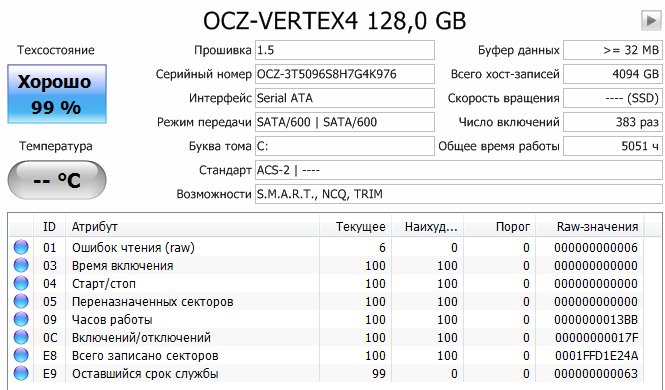Viewport: 665px width, 390px height.
Task: Focus the Всего хост-записей 4094 GB field
Action: click(x=612, y=74)
